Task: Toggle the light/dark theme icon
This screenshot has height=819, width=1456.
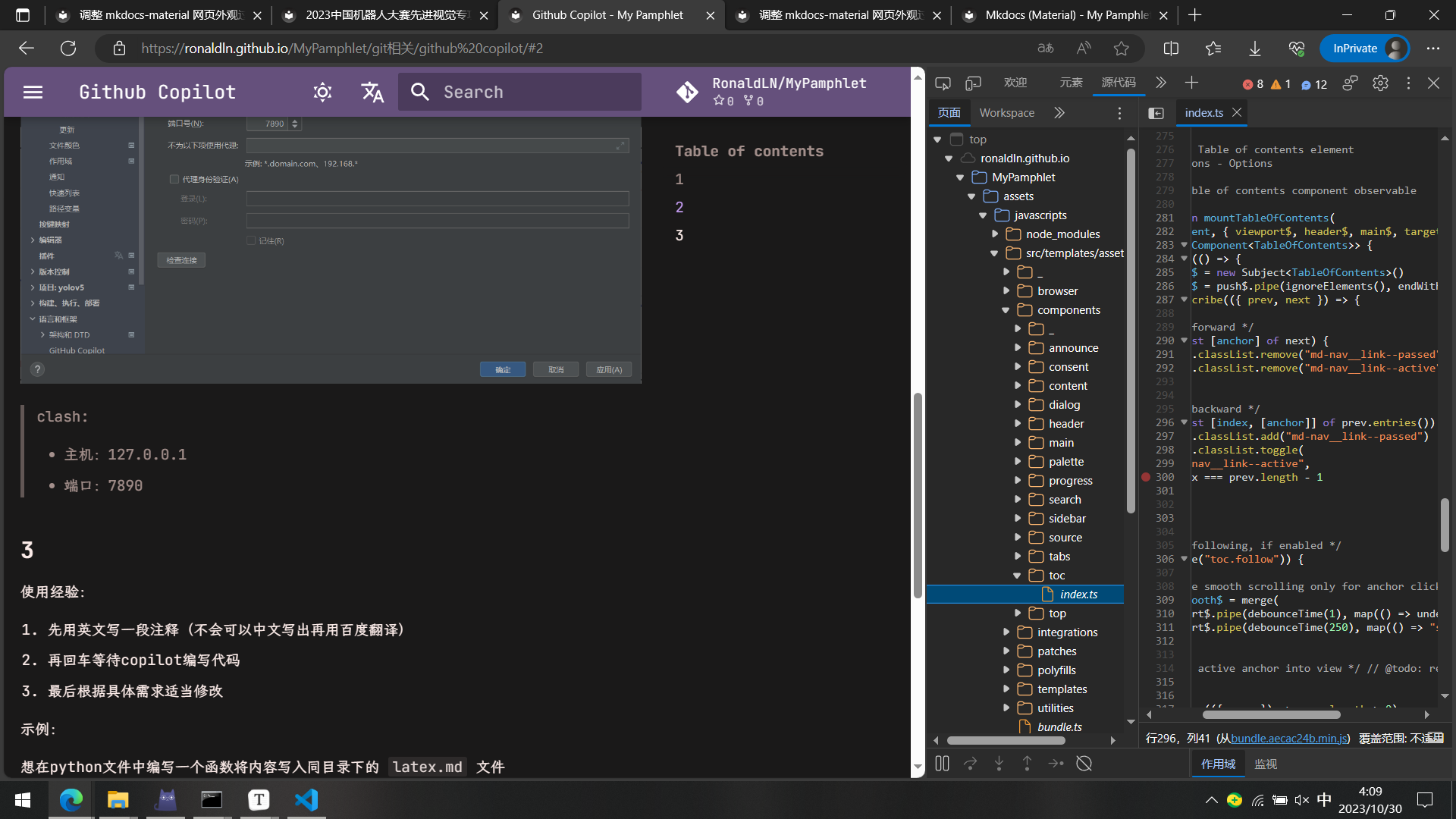Action: 322,92
